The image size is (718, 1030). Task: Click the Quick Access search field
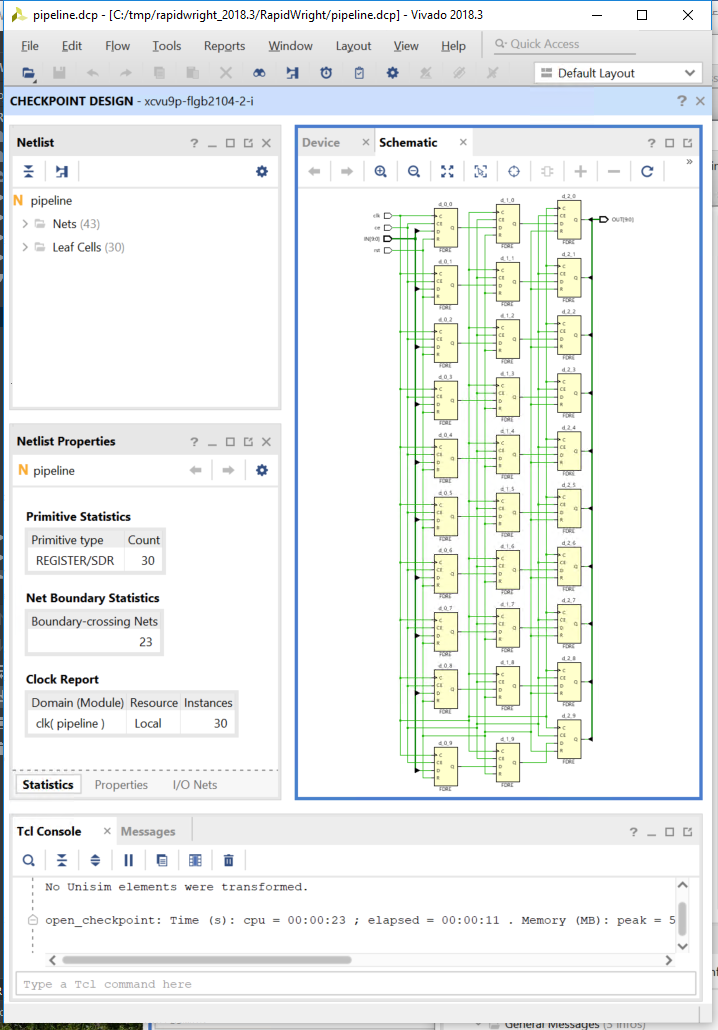pos(565,44)
